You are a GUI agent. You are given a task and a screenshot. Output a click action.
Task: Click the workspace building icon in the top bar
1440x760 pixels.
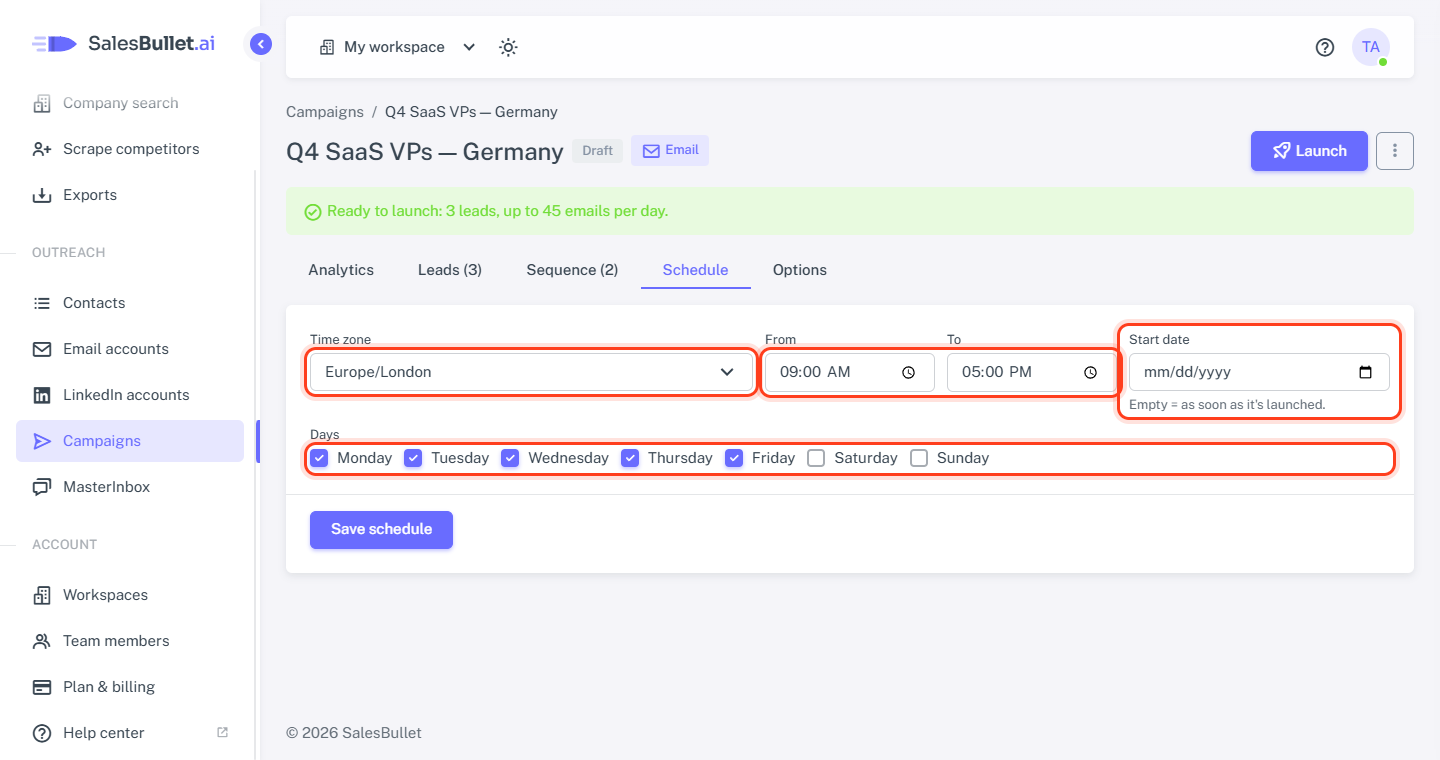coord(327,47)
